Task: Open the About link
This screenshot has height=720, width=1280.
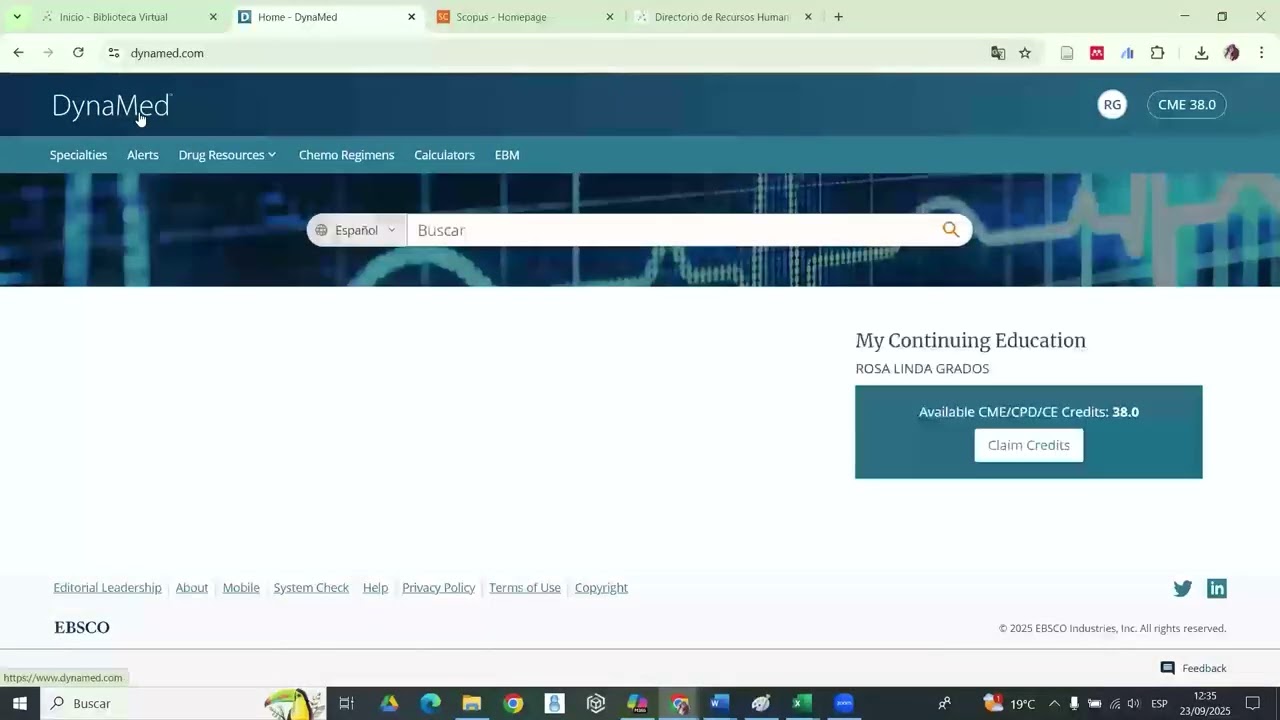Action: coord(192,588)
